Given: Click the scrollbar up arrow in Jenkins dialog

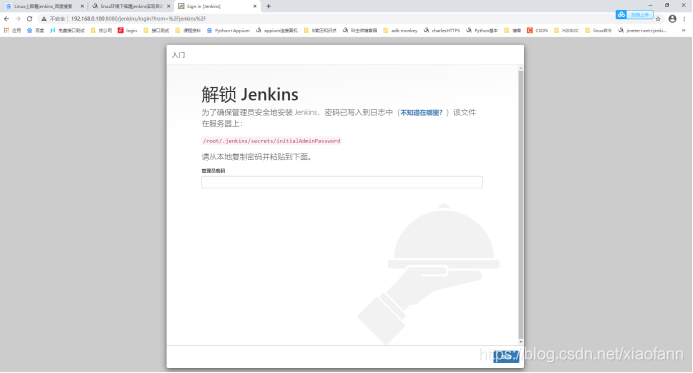Looking at the screenshot, I should (521, 68).
